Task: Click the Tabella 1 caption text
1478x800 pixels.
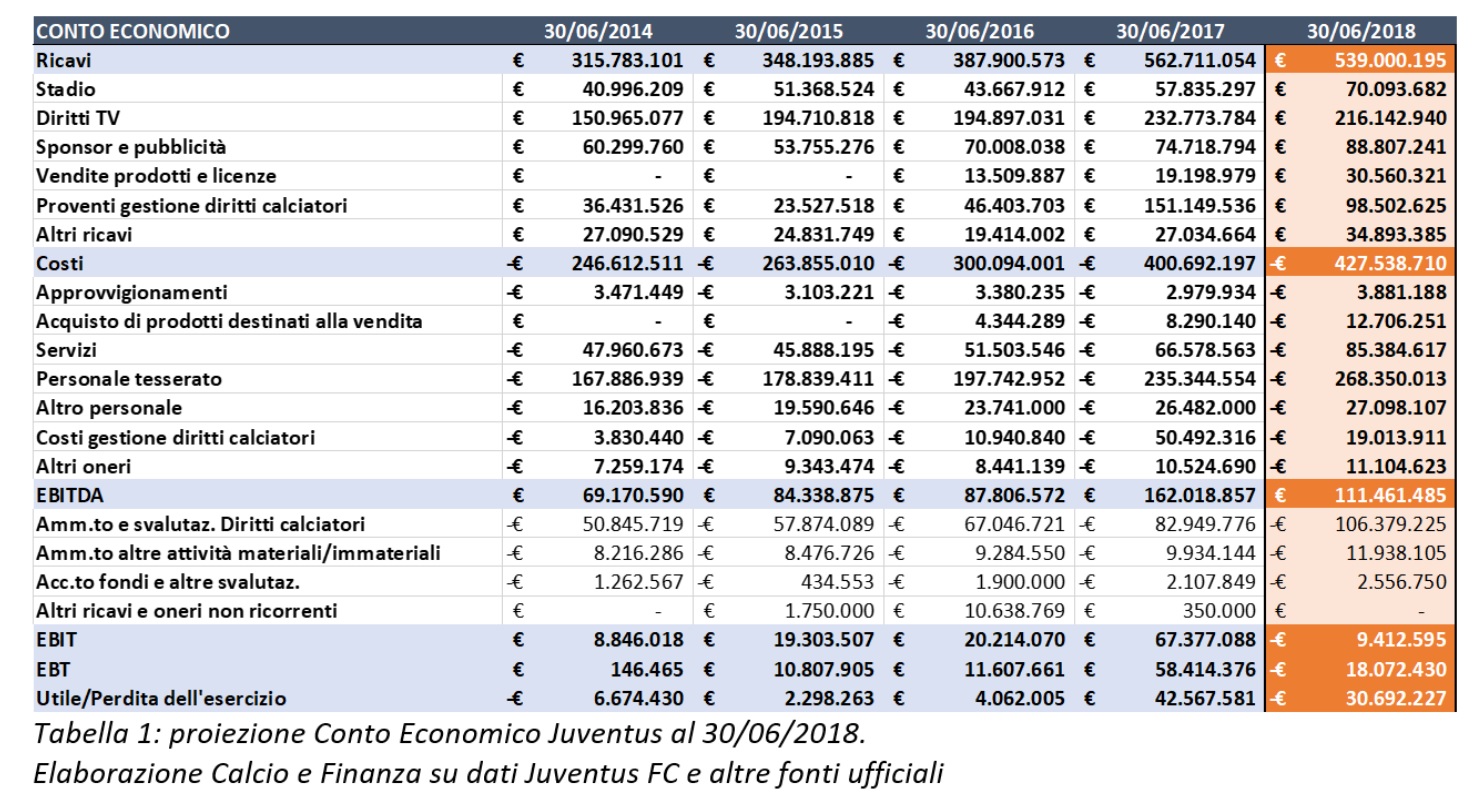Action: click(450, 733)
